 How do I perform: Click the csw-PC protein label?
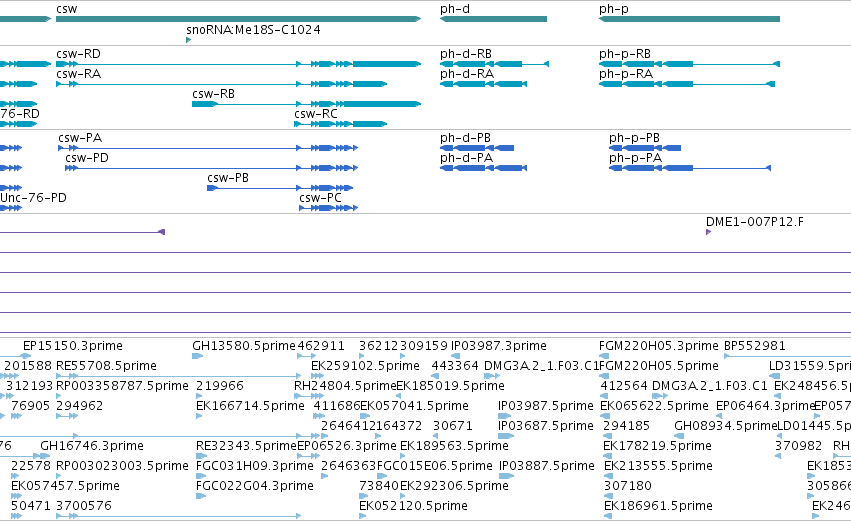[320, 198]
